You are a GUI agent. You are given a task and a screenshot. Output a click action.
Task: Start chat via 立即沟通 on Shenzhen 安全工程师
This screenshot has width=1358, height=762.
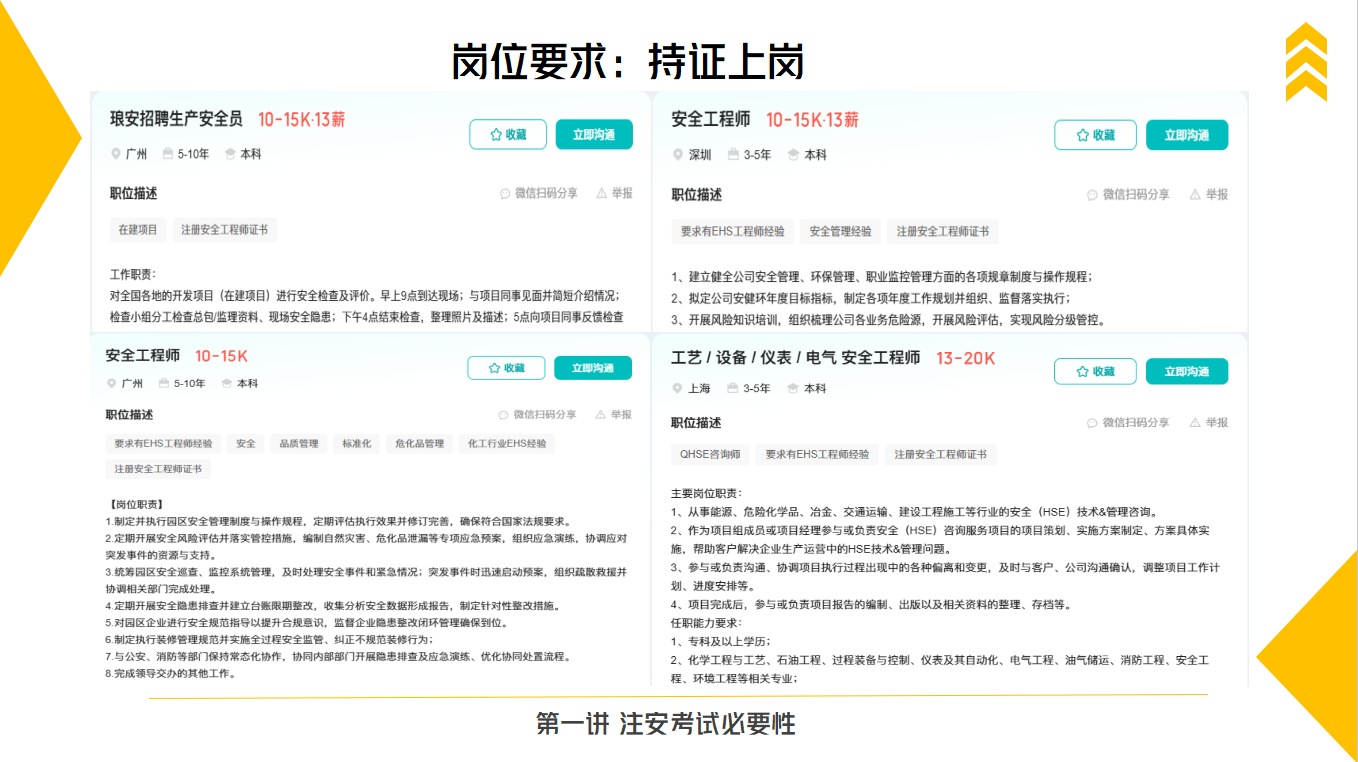[1187, 135]
